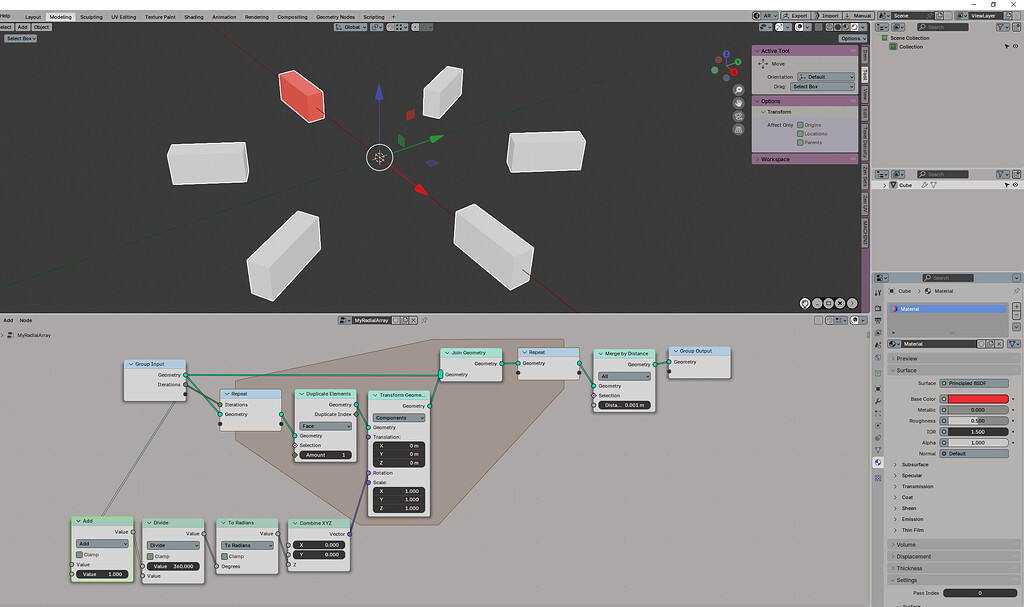The width and height of the screenshot is (1024, 607).
Task: Enable Clamp on the To Radians node
Action: tap(225, 556)
